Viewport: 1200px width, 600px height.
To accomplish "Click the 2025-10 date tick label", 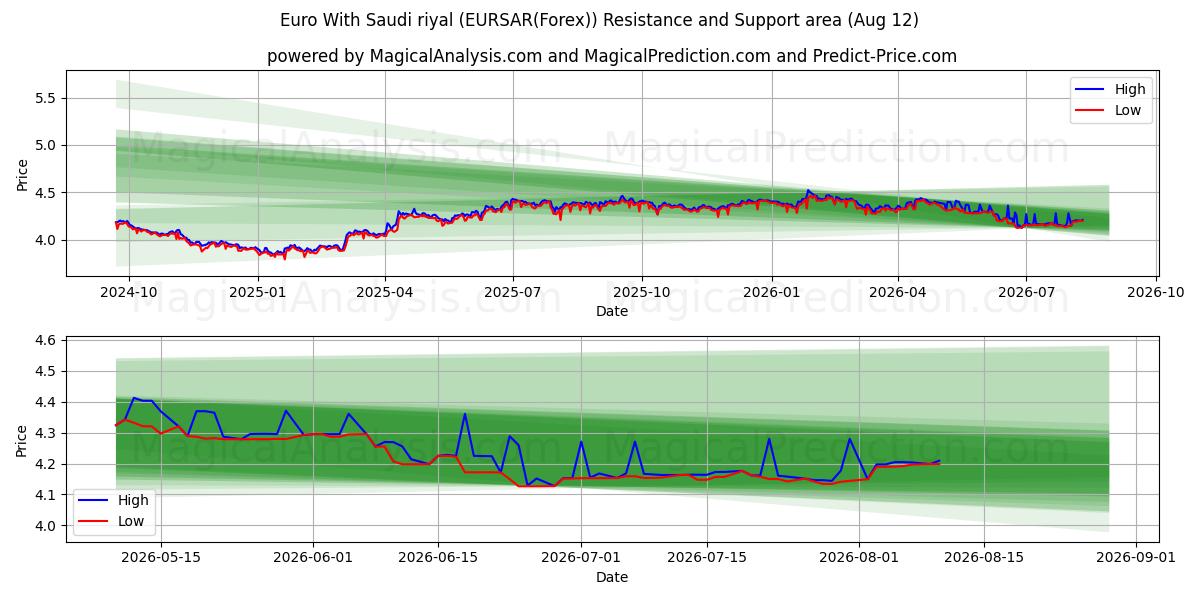I will click(x=642, y=293).
